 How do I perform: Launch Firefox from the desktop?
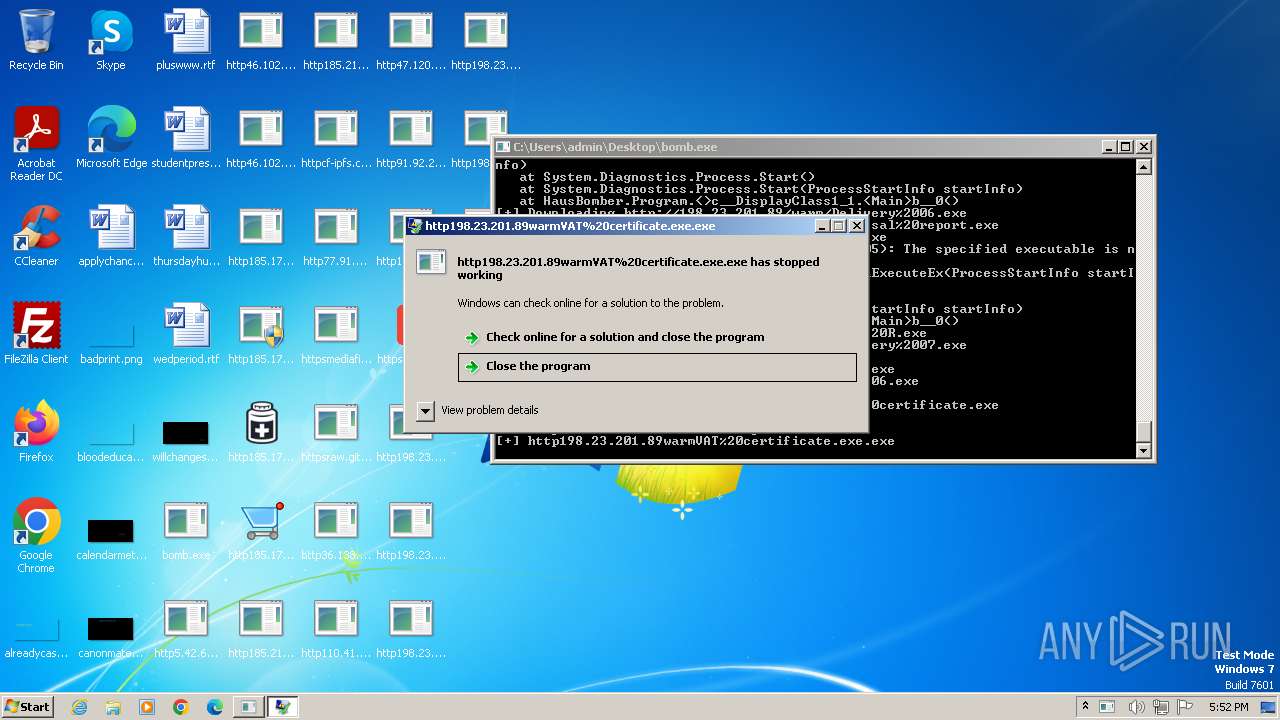click(x=36, y=432)
